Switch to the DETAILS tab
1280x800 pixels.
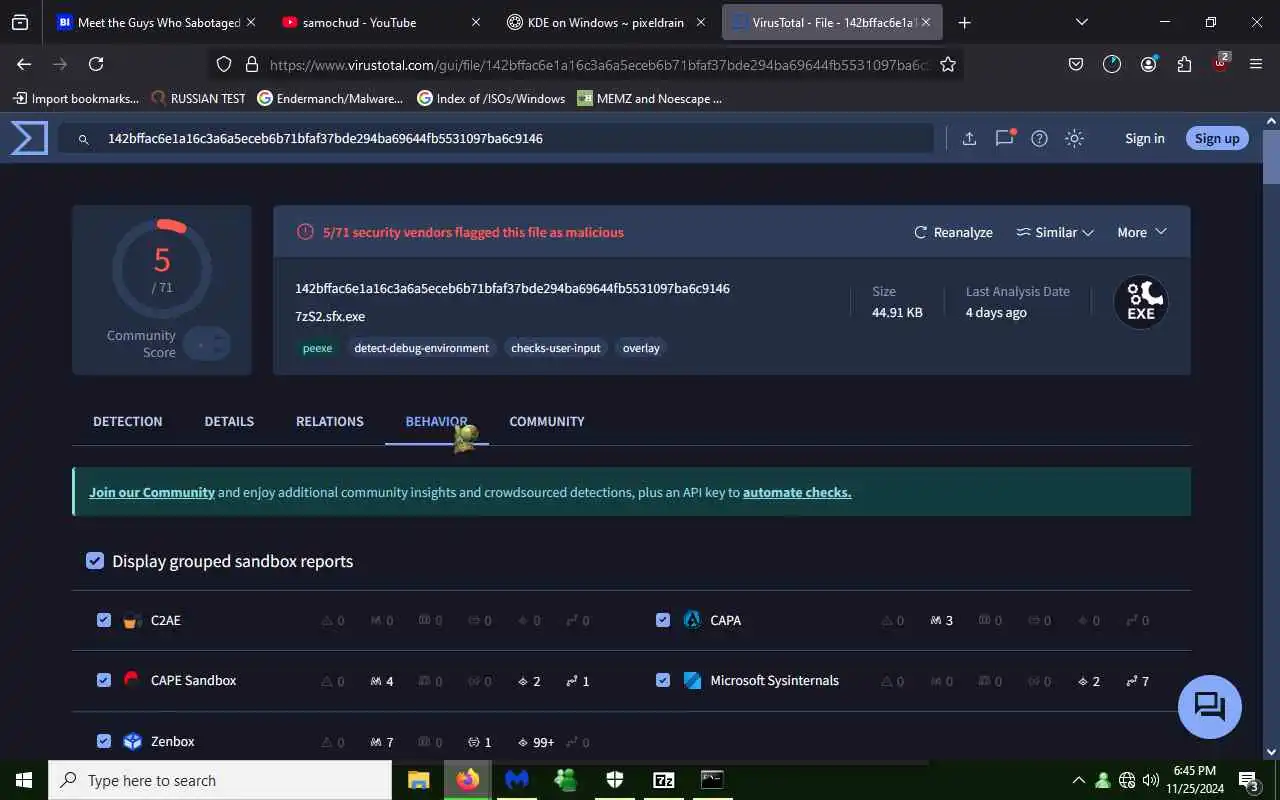pos(229,421)
